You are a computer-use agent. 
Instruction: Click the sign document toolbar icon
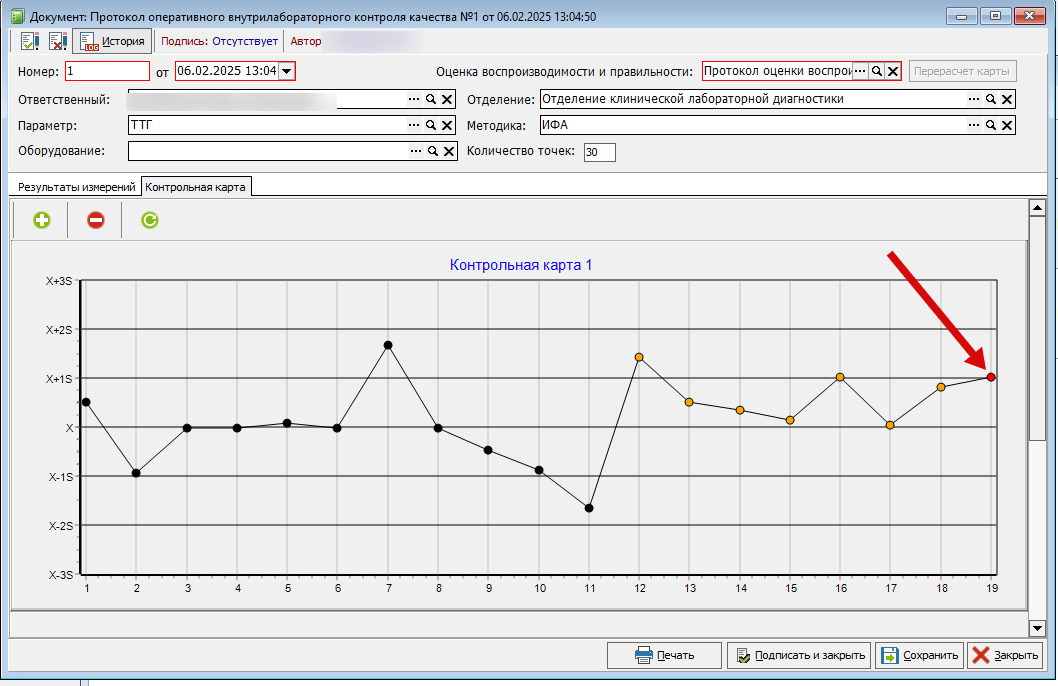click(x=29, y=41)
